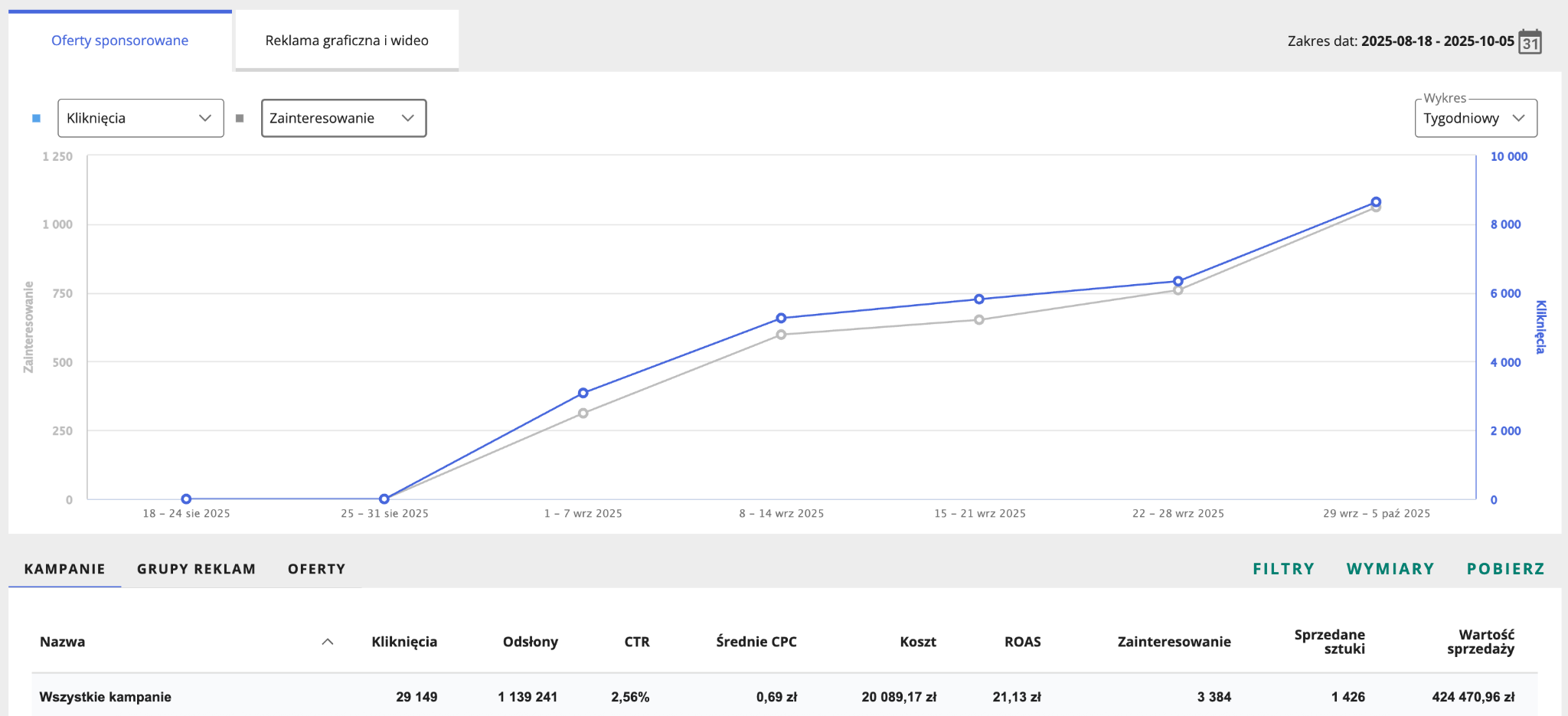This screenshot has height=716, width=1568.
Task: Click the Nazwa column header
Action: click(62, 642)
